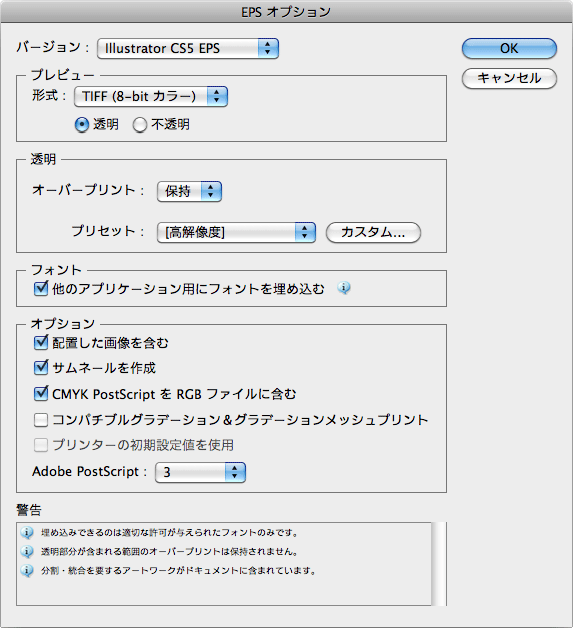Viewport: 573px width, 628px height.
Task: Open the 形式 dropdown showing TIFF 8-bit カラー
Action: tap(151, 97)
